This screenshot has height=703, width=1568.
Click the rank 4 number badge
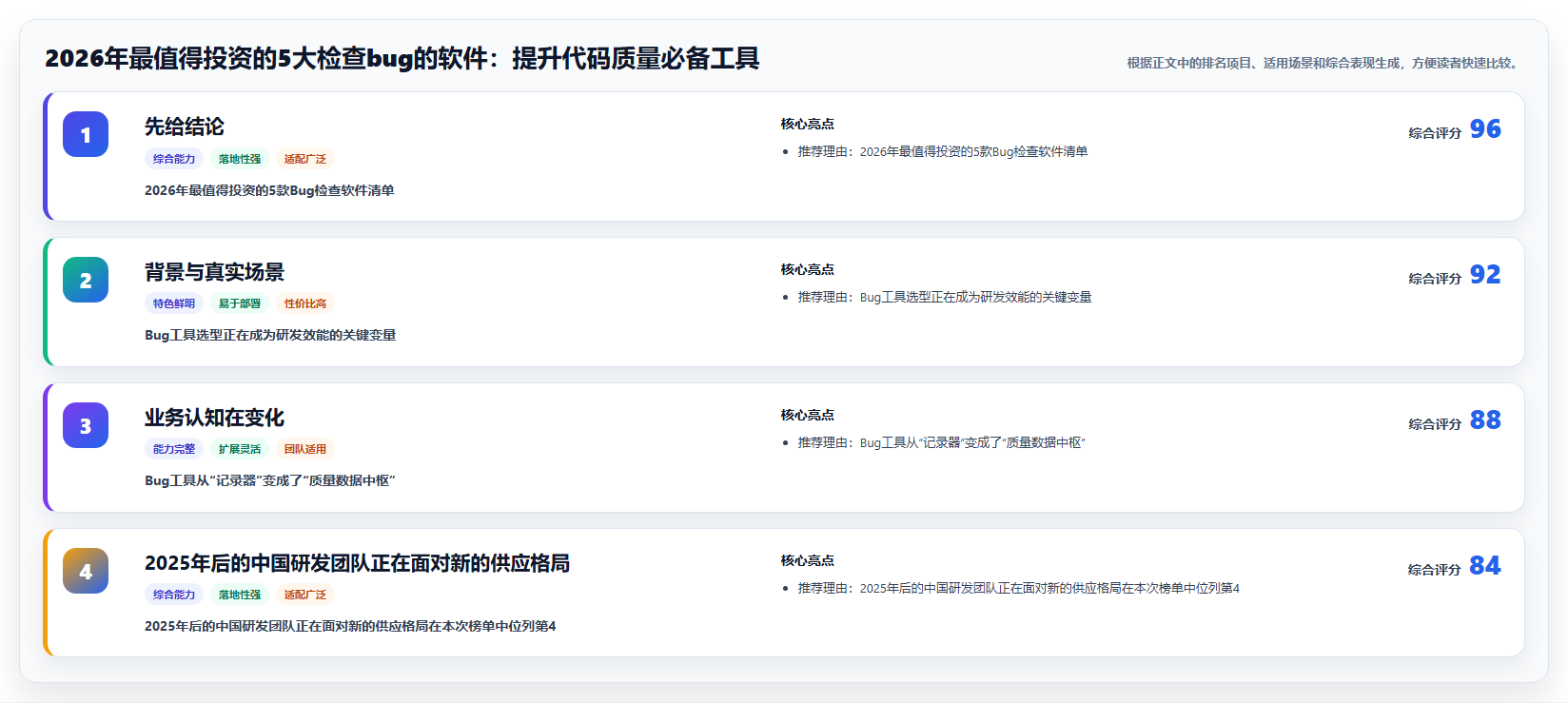point(86,571)
